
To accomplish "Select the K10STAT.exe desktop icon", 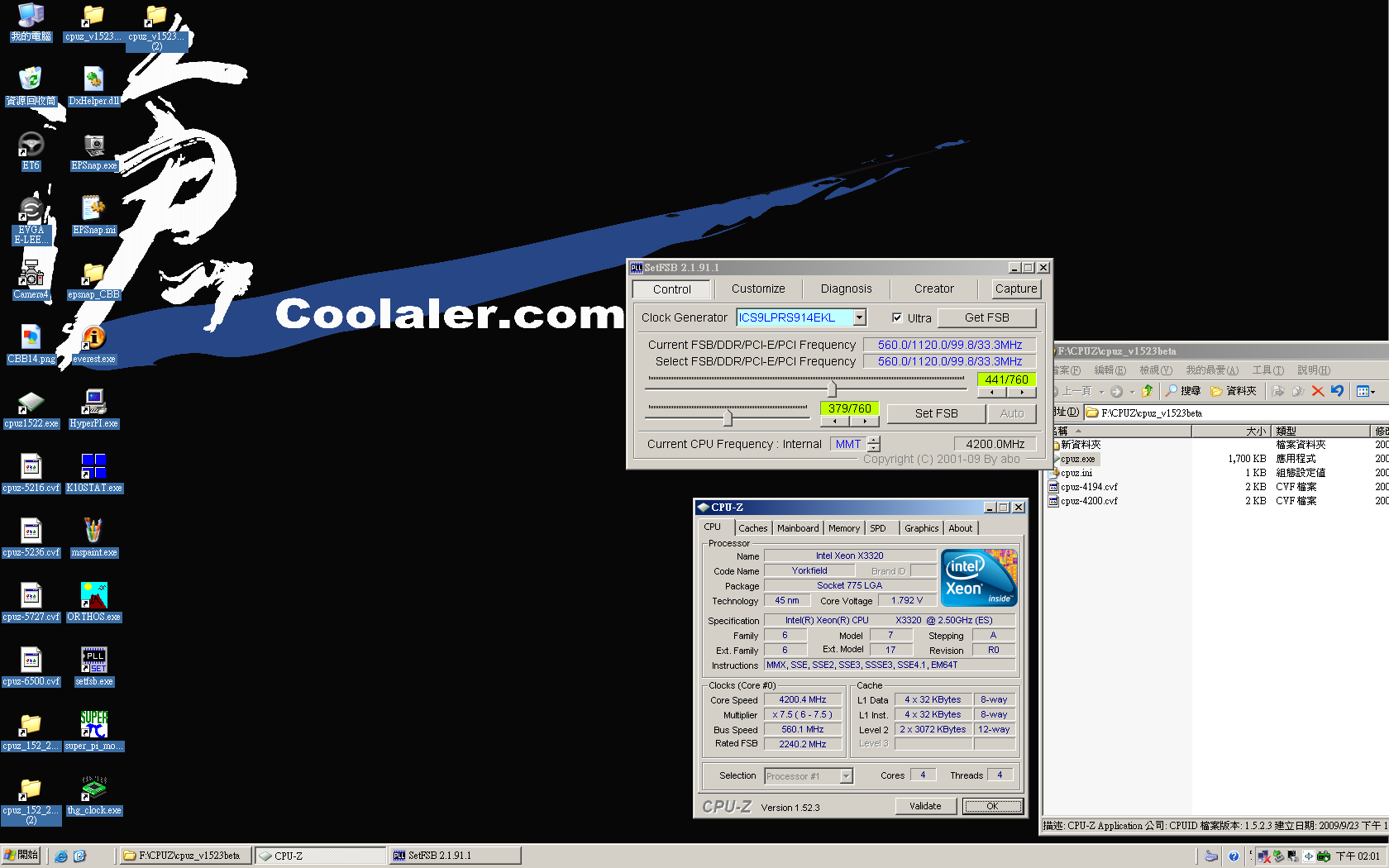I will pos(94,475).
